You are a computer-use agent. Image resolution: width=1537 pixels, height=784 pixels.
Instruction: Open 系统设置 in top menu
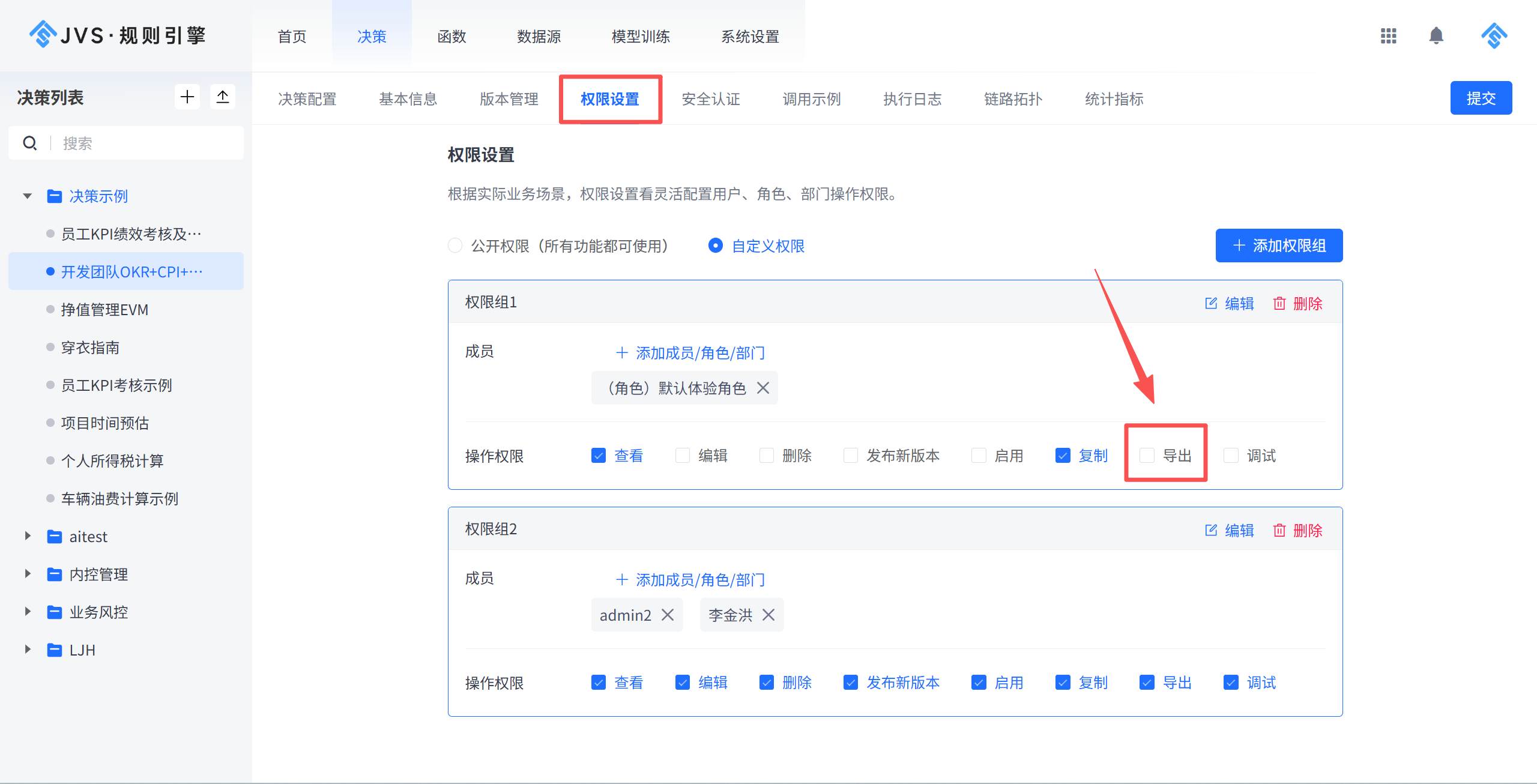[x=750, y=37]
